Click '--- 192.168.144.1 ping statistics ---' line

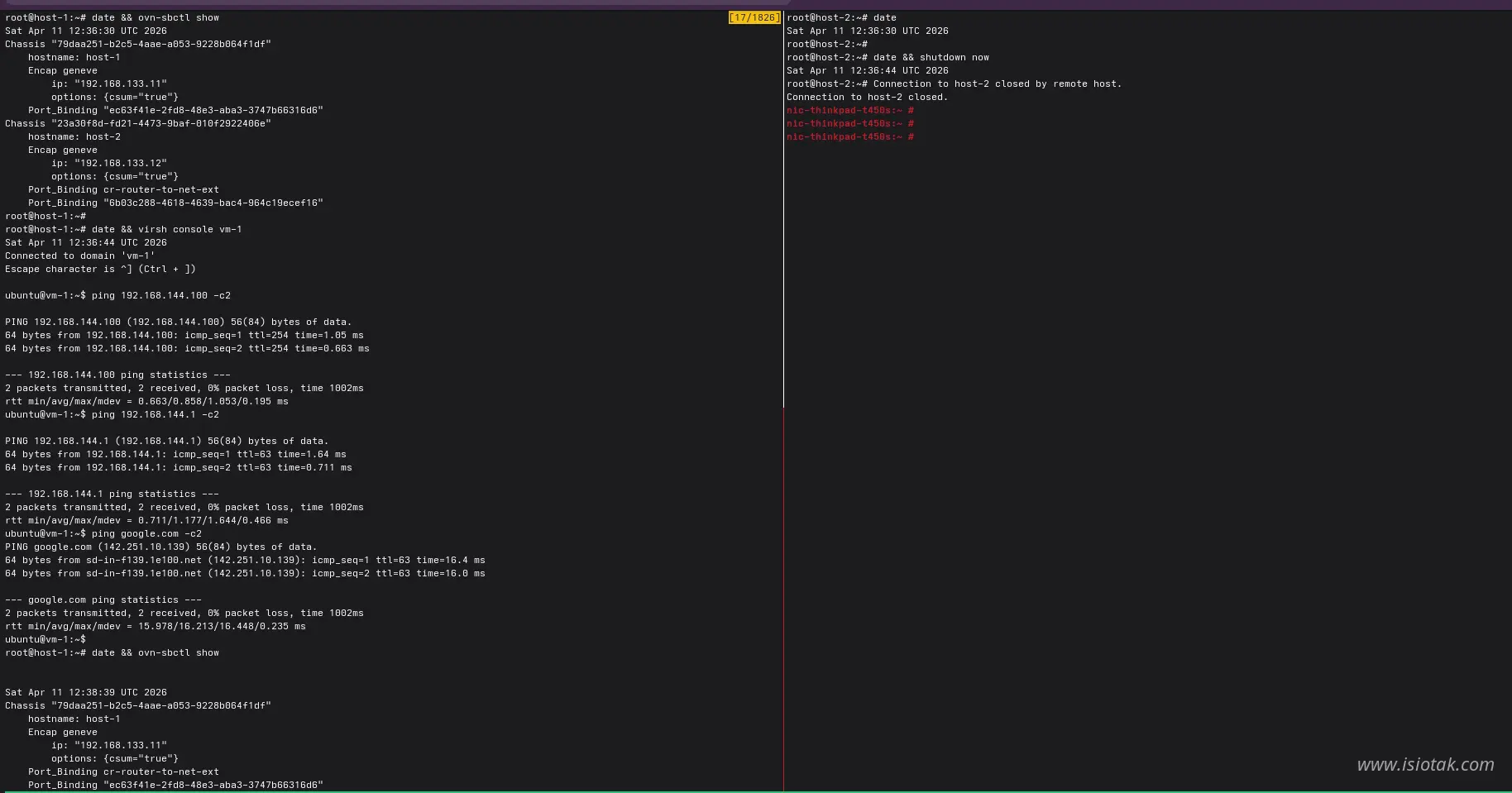112,494
